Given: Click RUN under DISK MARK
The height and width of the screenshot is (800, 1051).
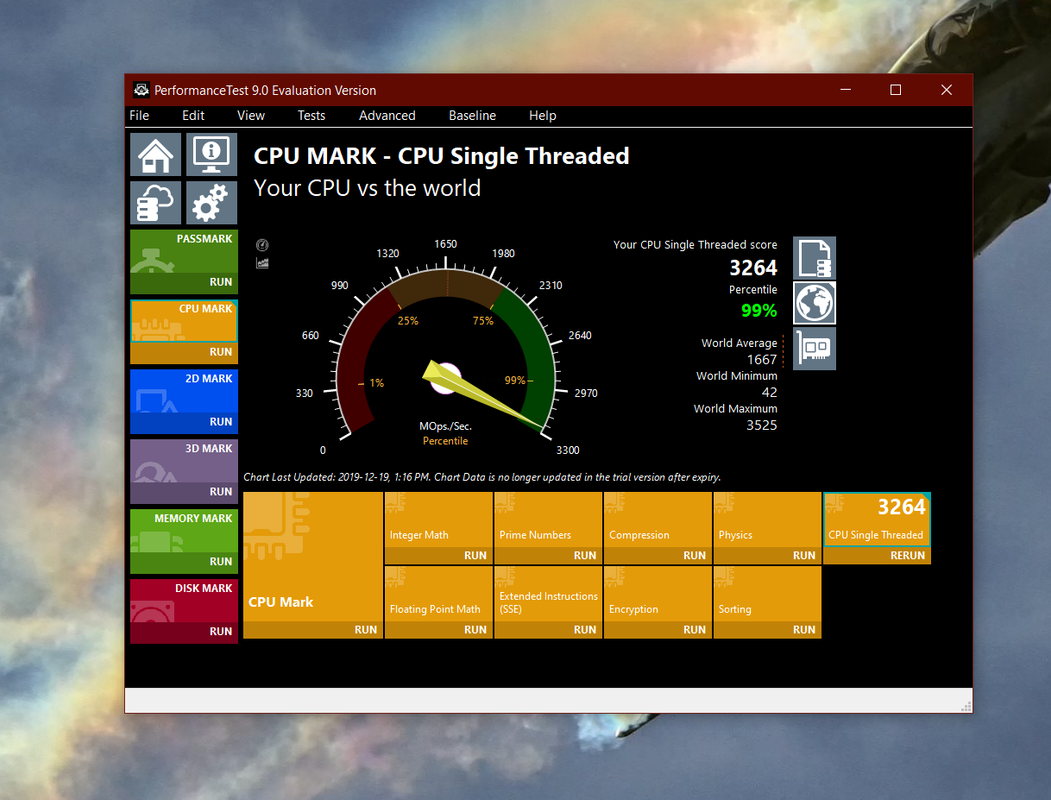Looking at the screenshot, I should point(184,632).
